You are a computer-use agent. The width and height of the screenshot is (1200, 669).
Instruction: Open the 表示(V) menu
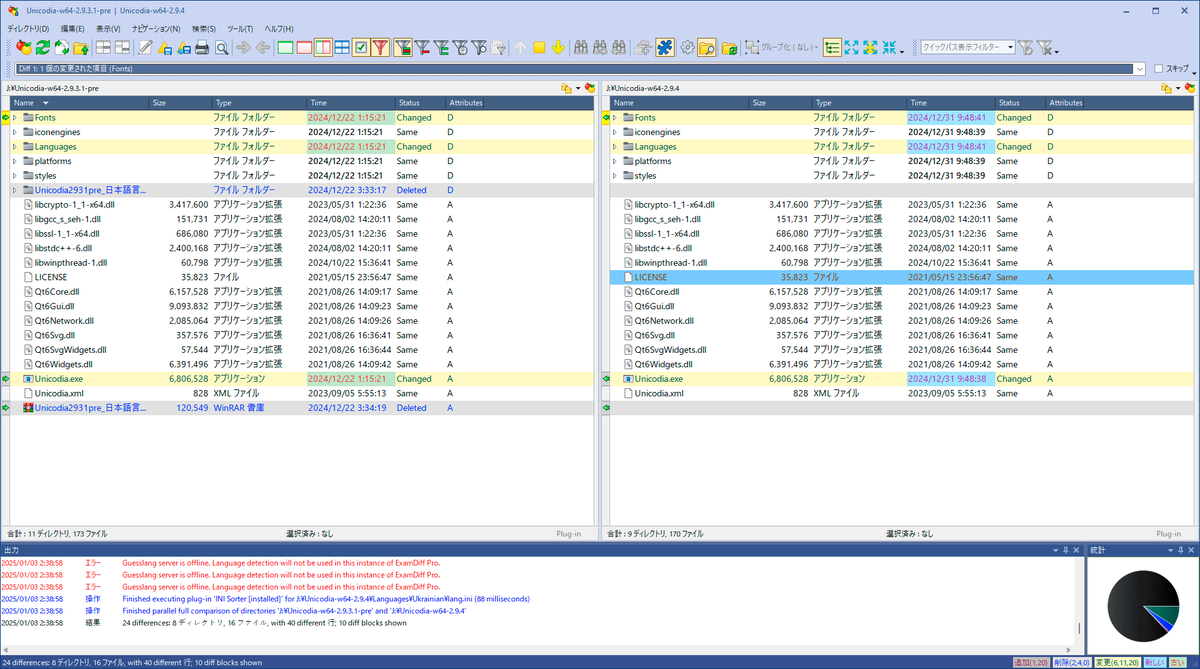coord(108,29)
